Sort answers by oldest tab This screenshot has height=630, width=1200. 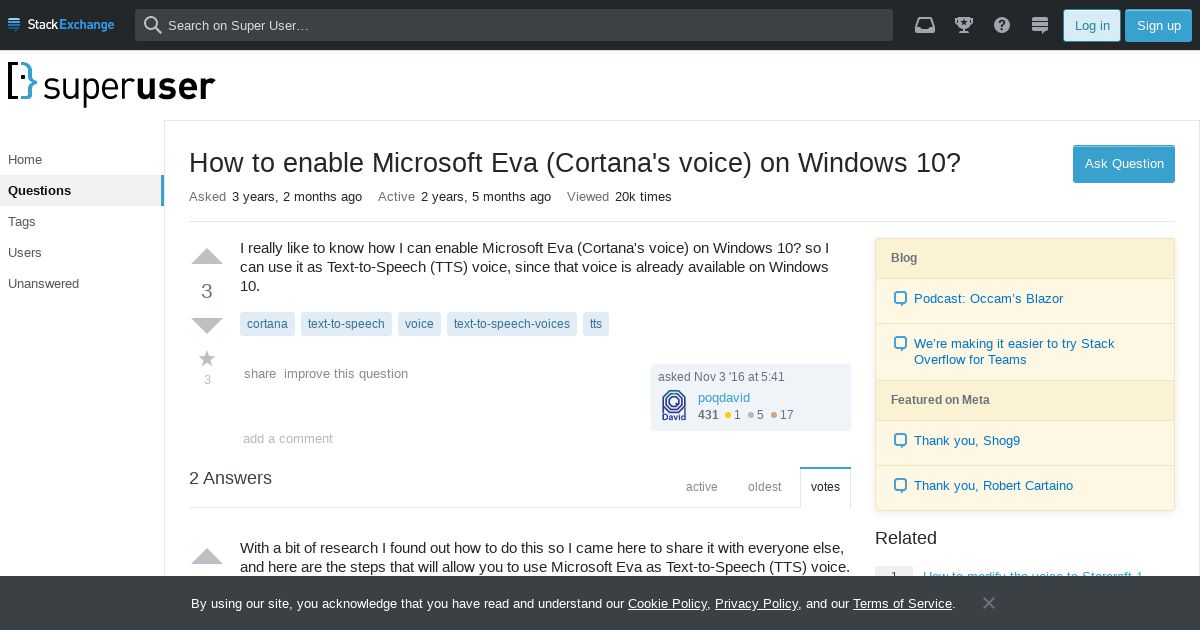pos(764,487)
